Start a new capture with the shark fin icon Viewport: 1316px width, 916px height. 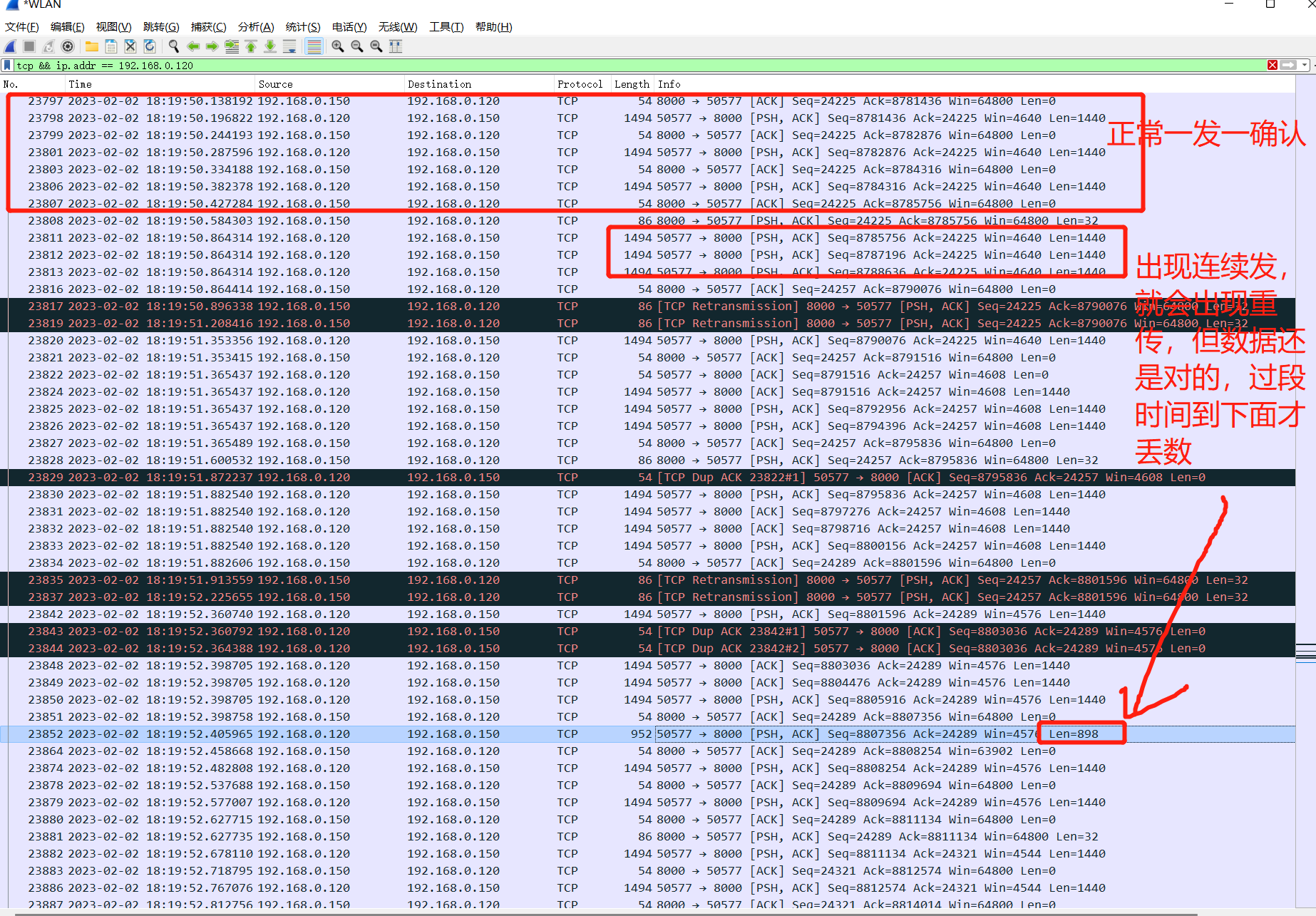pos(10,46)
